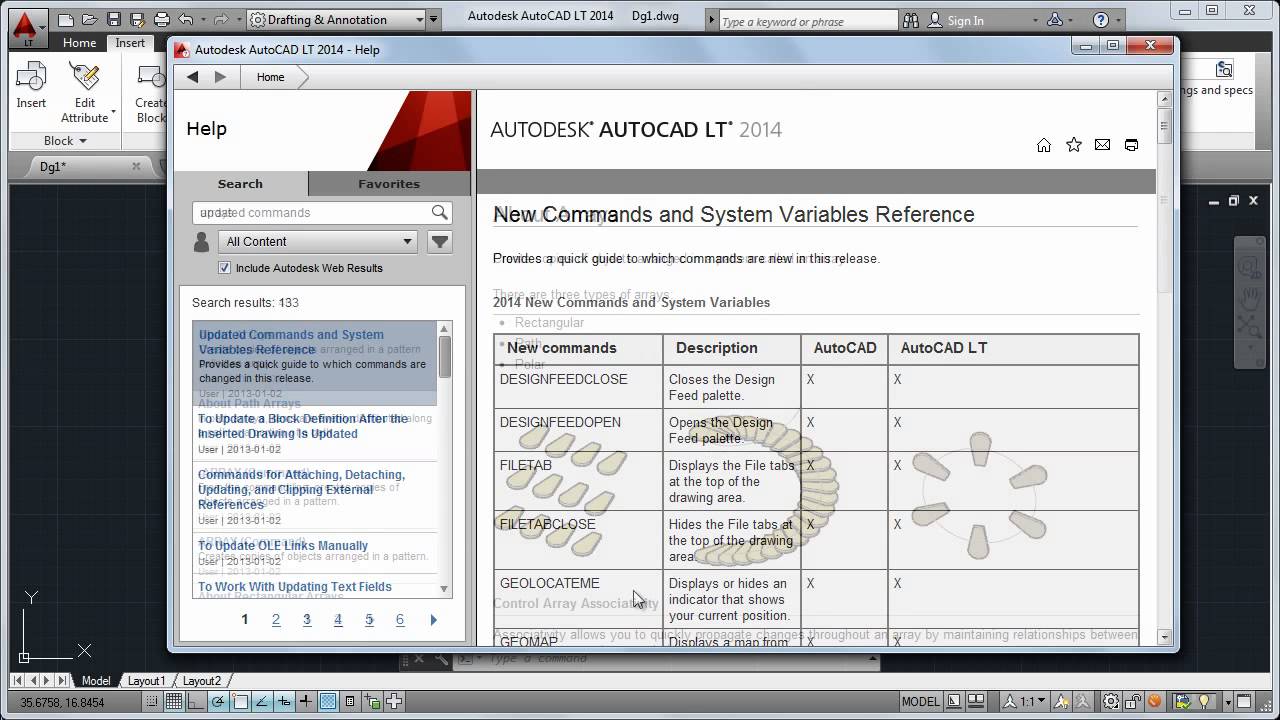Screen dimensions: 1280x720
Task: Click the print icon in Help header
Action: (x=1131, y=145)
